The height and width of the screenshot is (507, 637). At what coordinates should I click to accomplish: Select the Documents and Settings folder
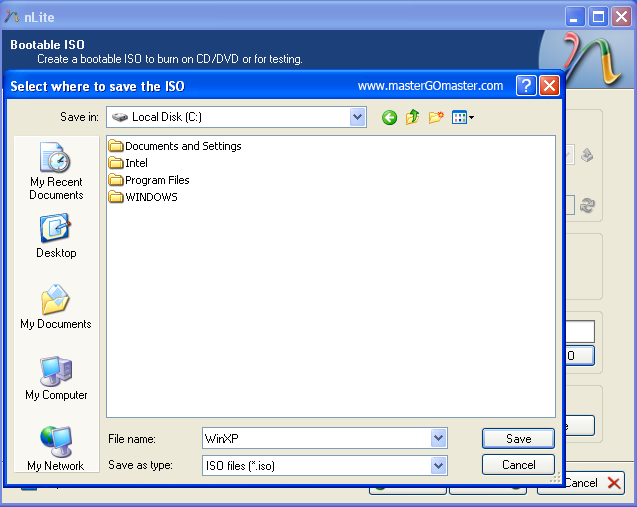pos(175,146)
